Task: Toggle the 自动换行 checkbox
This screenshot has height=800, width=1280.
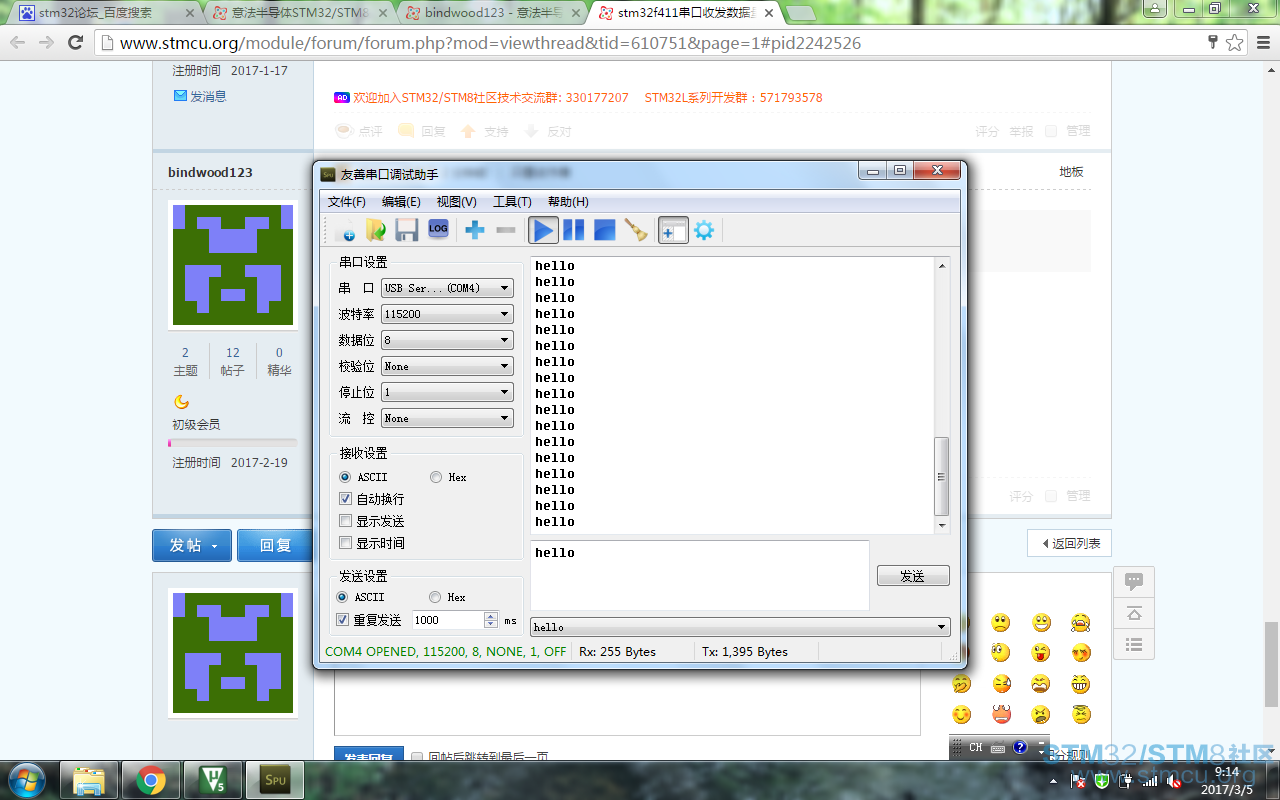Action: 346,499
